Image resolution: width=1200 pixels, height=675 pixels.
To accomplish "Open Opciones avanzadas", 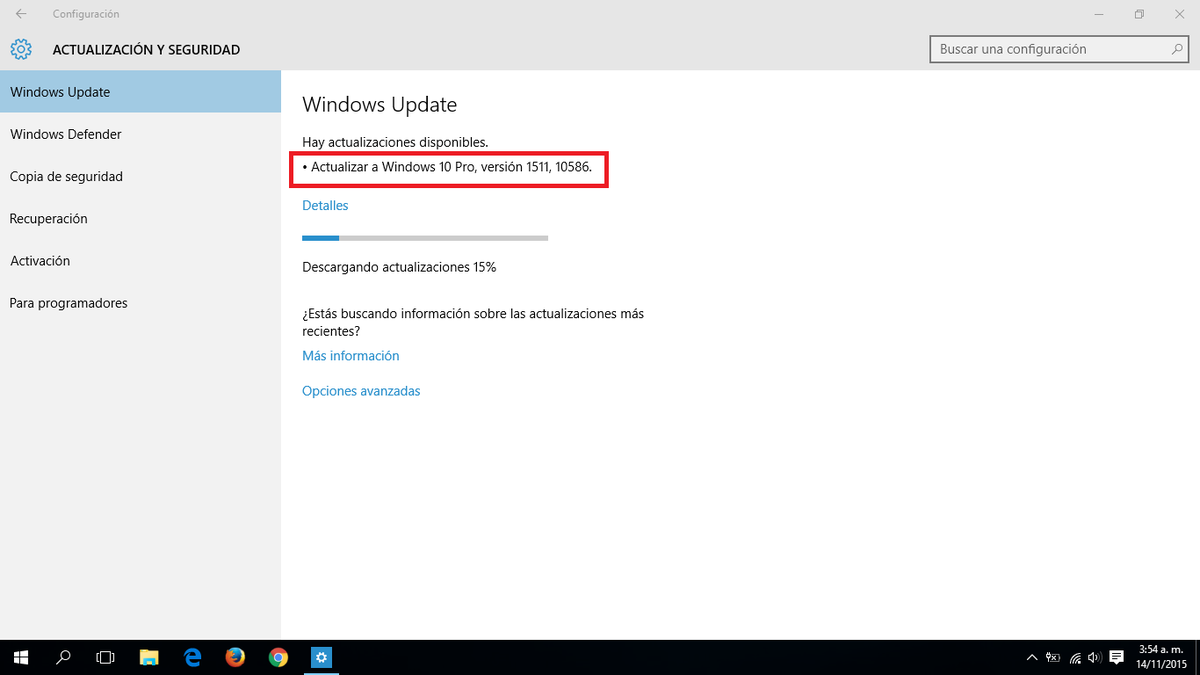I will point(361,390).
